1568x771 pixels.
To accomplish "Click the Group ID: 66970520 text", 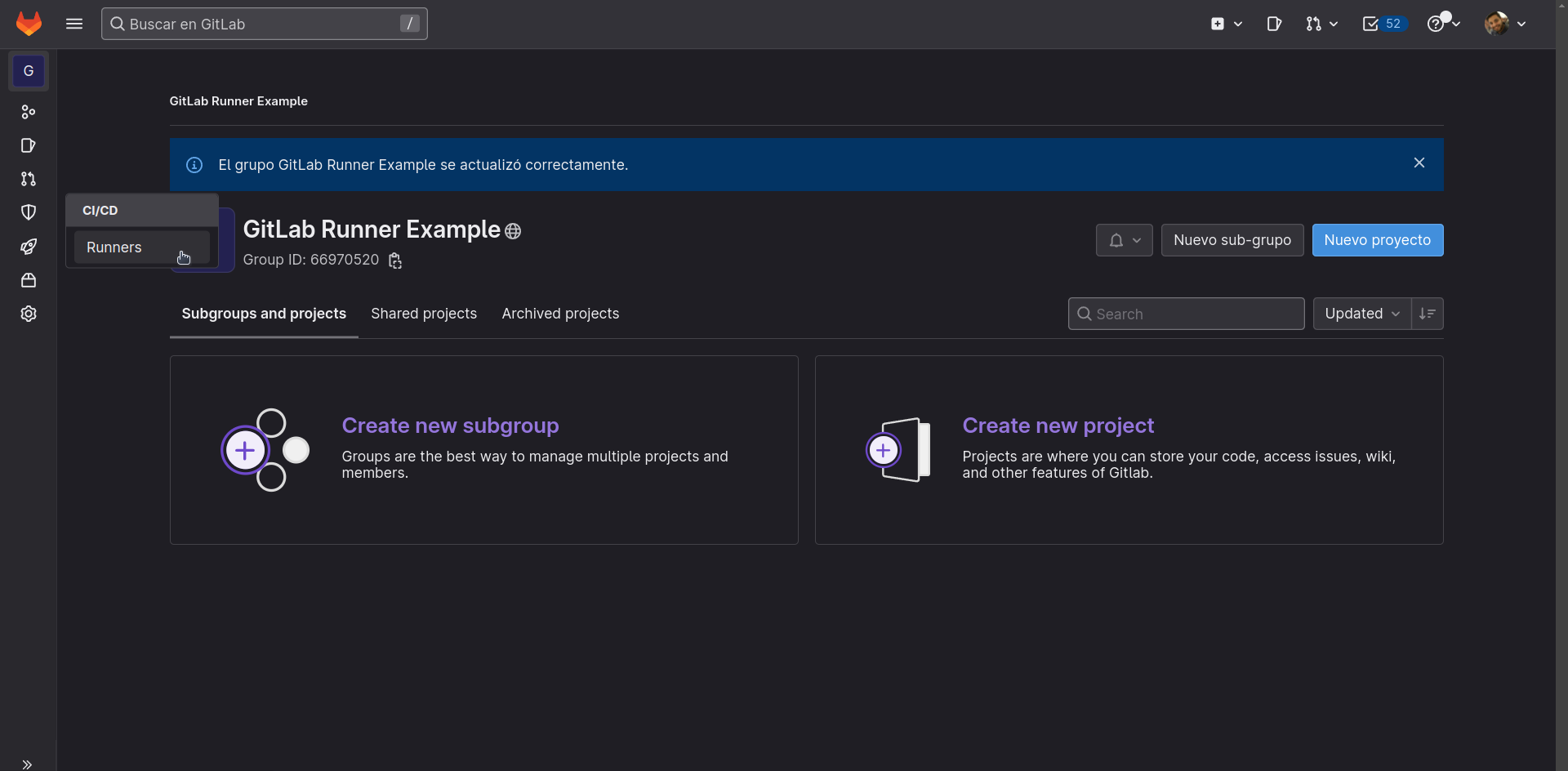I will pos(311,260).
